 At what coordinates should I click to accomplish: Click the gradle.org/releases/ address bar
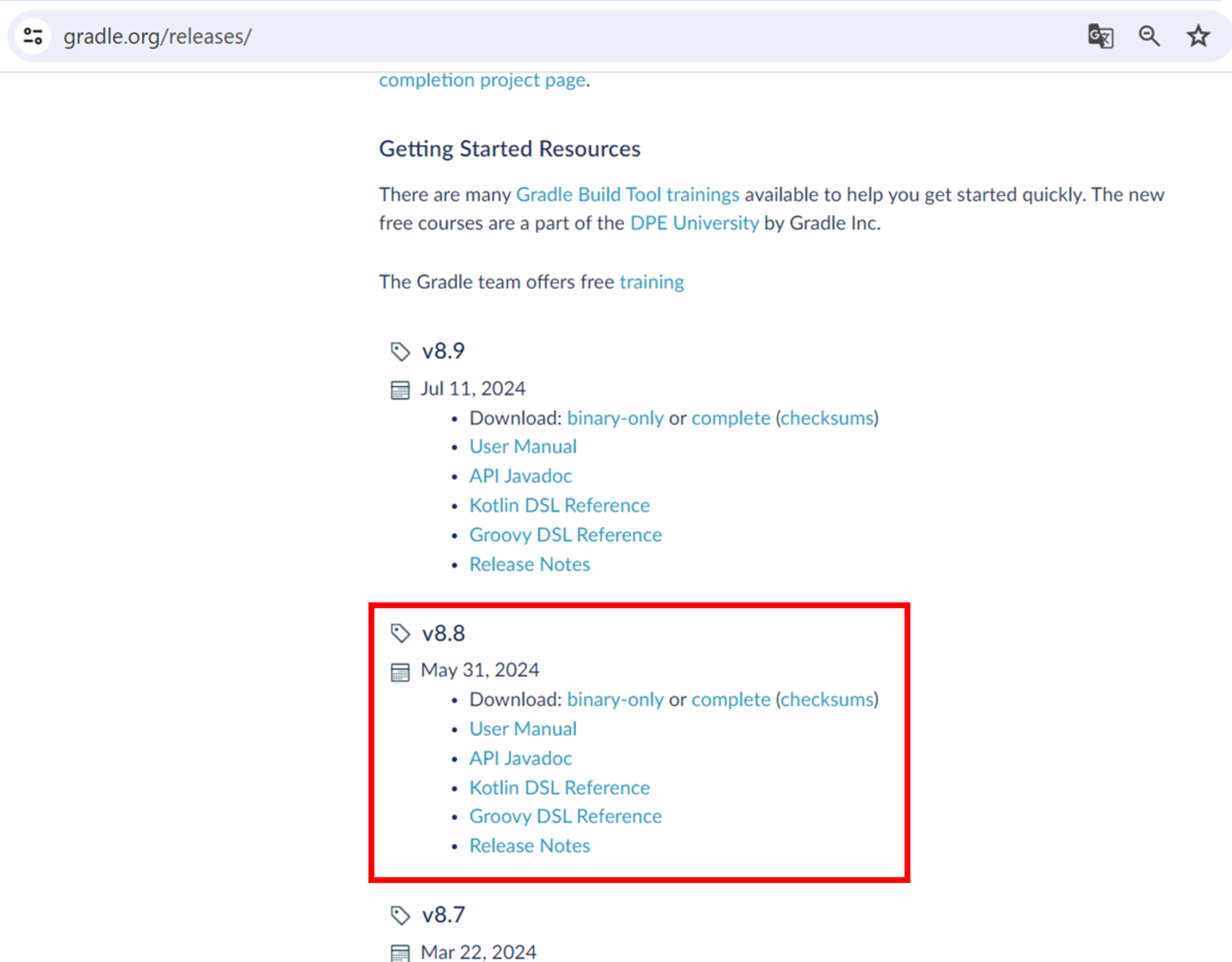pyautogui.click(x=158, y=36)
